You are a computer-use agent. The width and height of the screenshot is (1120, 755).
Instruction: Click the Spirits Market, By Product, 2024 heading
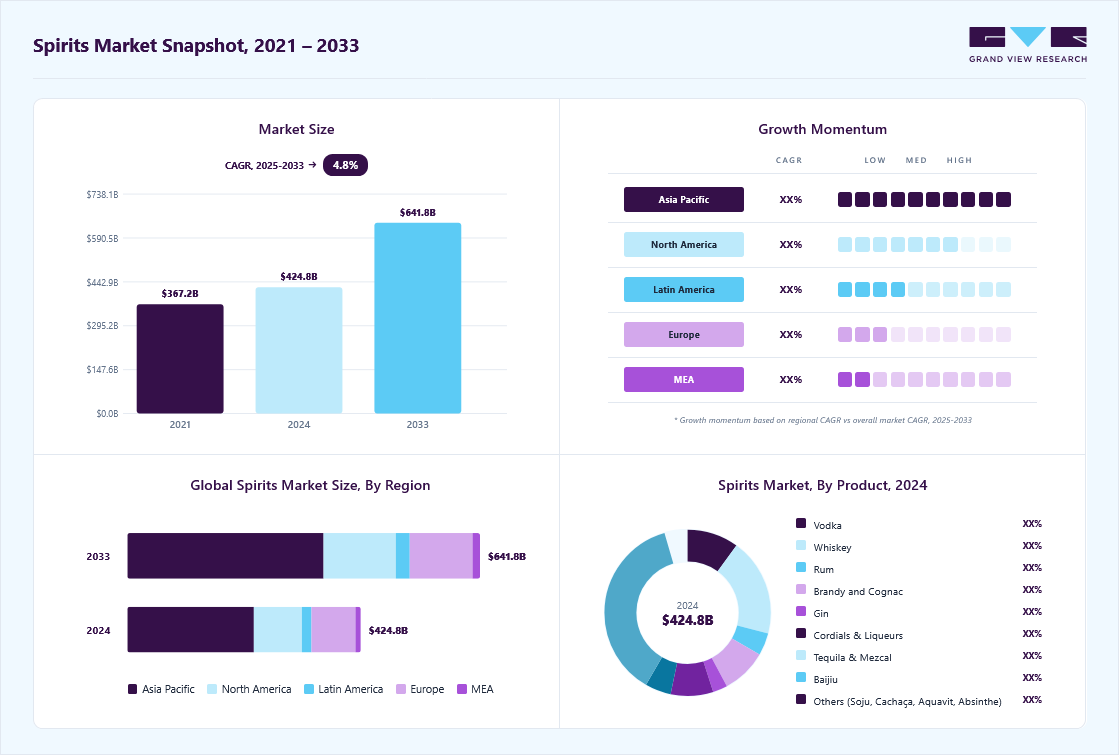(822, 485)
